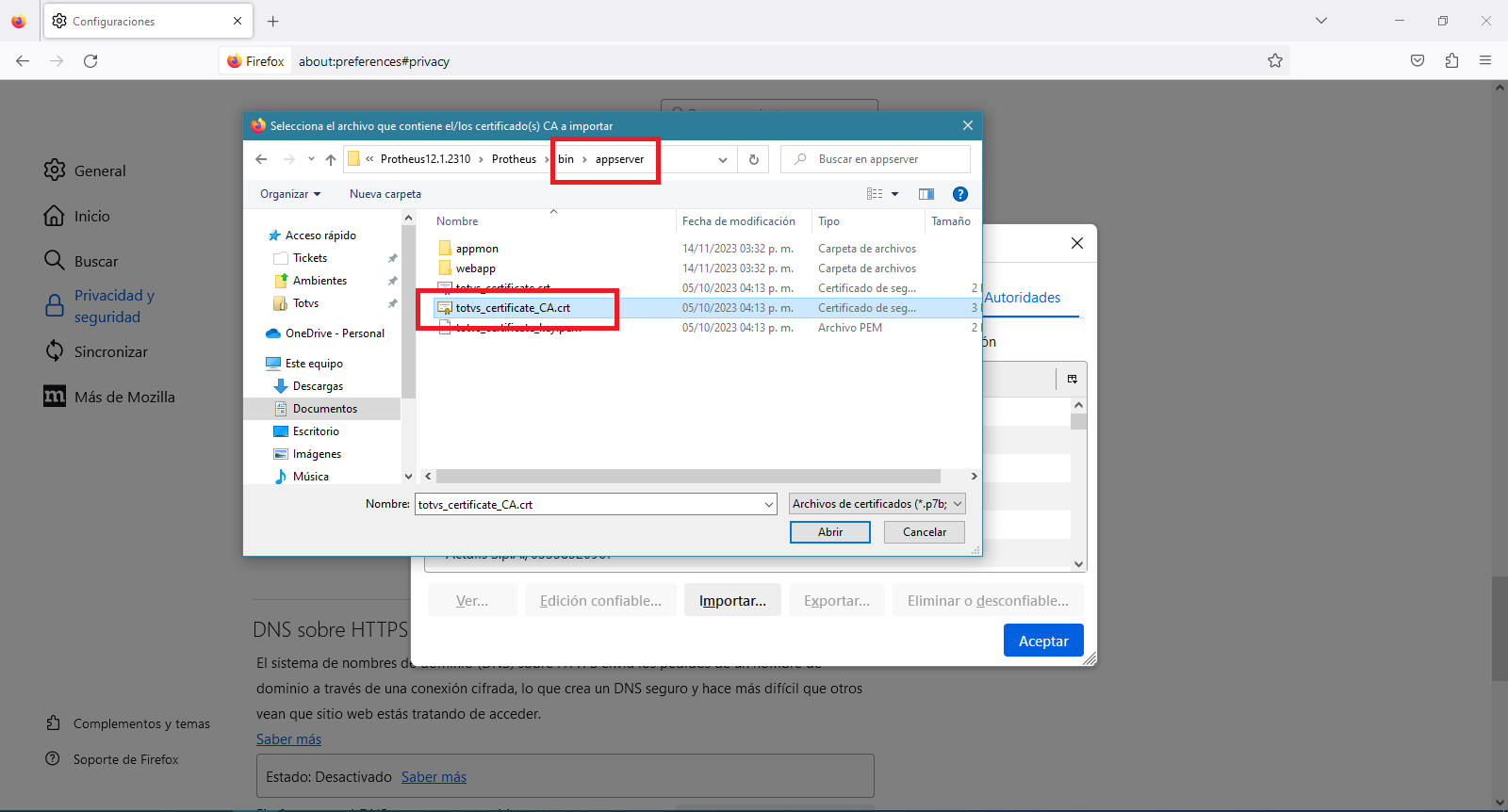The height and width of the screenshot is (812, 1508).
Task: Open Música in the navigation pane
Action: [x=310, y=477]
